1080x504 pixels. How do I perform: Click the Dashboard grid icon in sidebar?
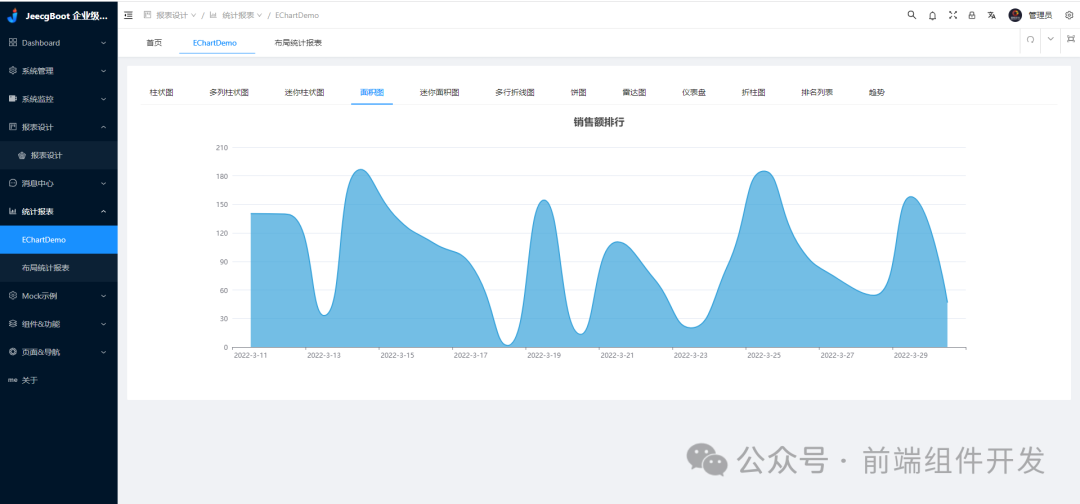point(12,43)
